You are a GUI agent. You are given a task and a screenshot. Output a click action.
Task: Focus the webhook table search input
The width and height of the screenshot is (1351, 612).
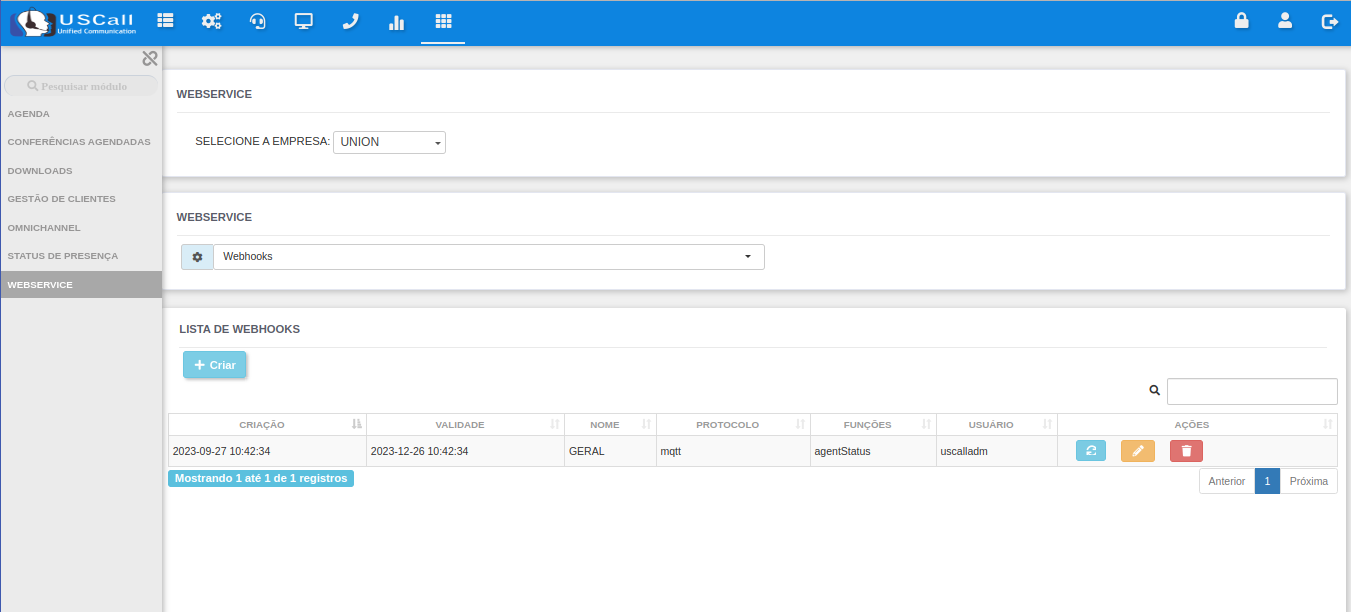tap(1252, 391)
